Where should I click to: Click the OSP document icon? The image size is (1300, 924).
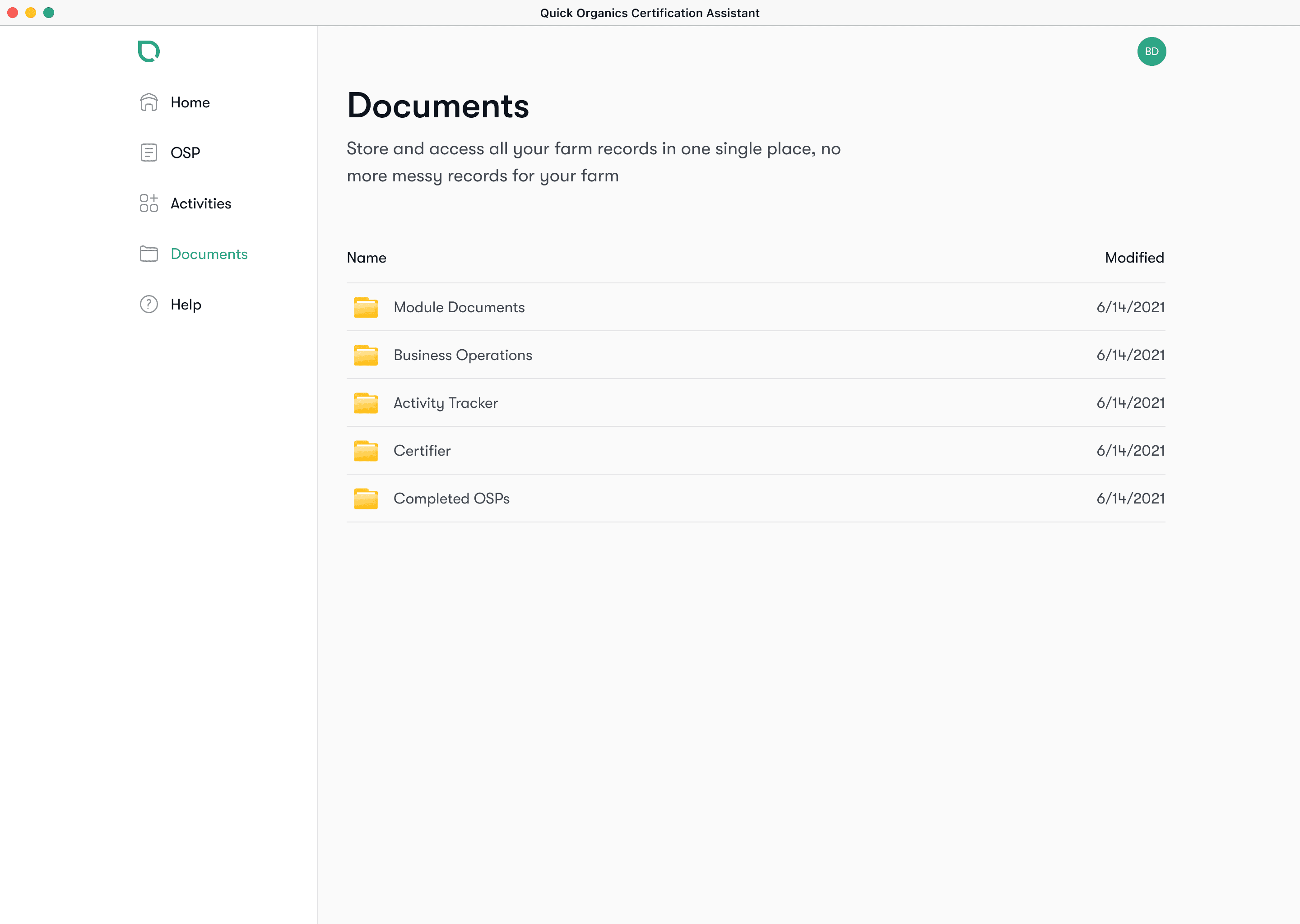click(149, 152)
